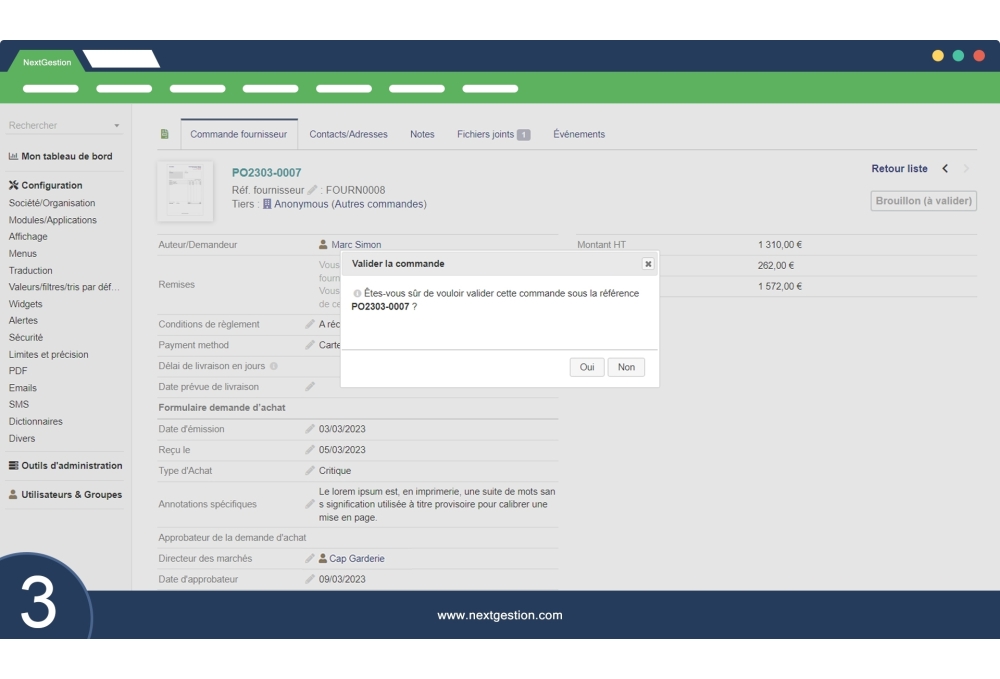Click the Configuration wrench icon in the sidebar

click(x=12, y=185)
